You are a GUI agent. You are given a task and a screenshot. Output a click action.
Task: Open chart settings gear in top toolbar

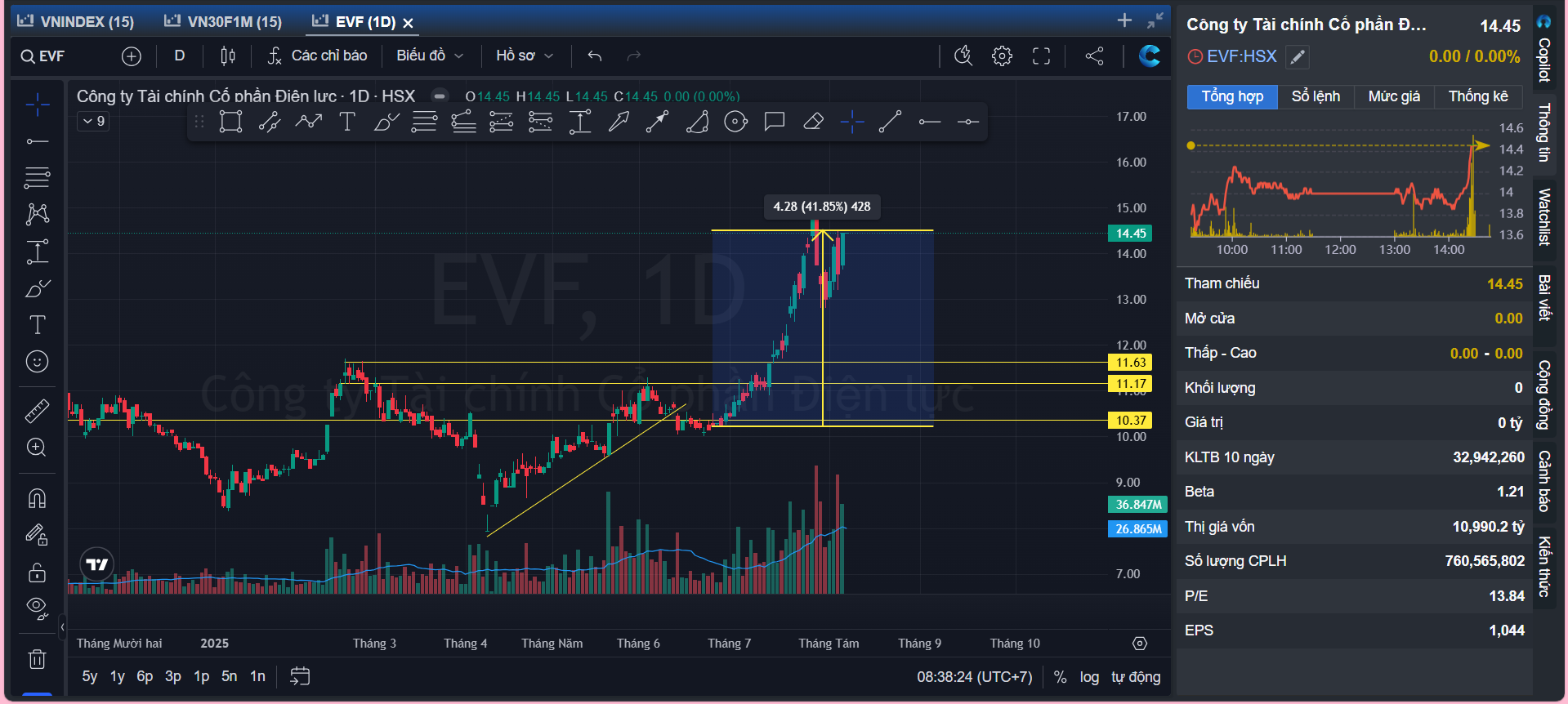click(x=1003, y=56)
